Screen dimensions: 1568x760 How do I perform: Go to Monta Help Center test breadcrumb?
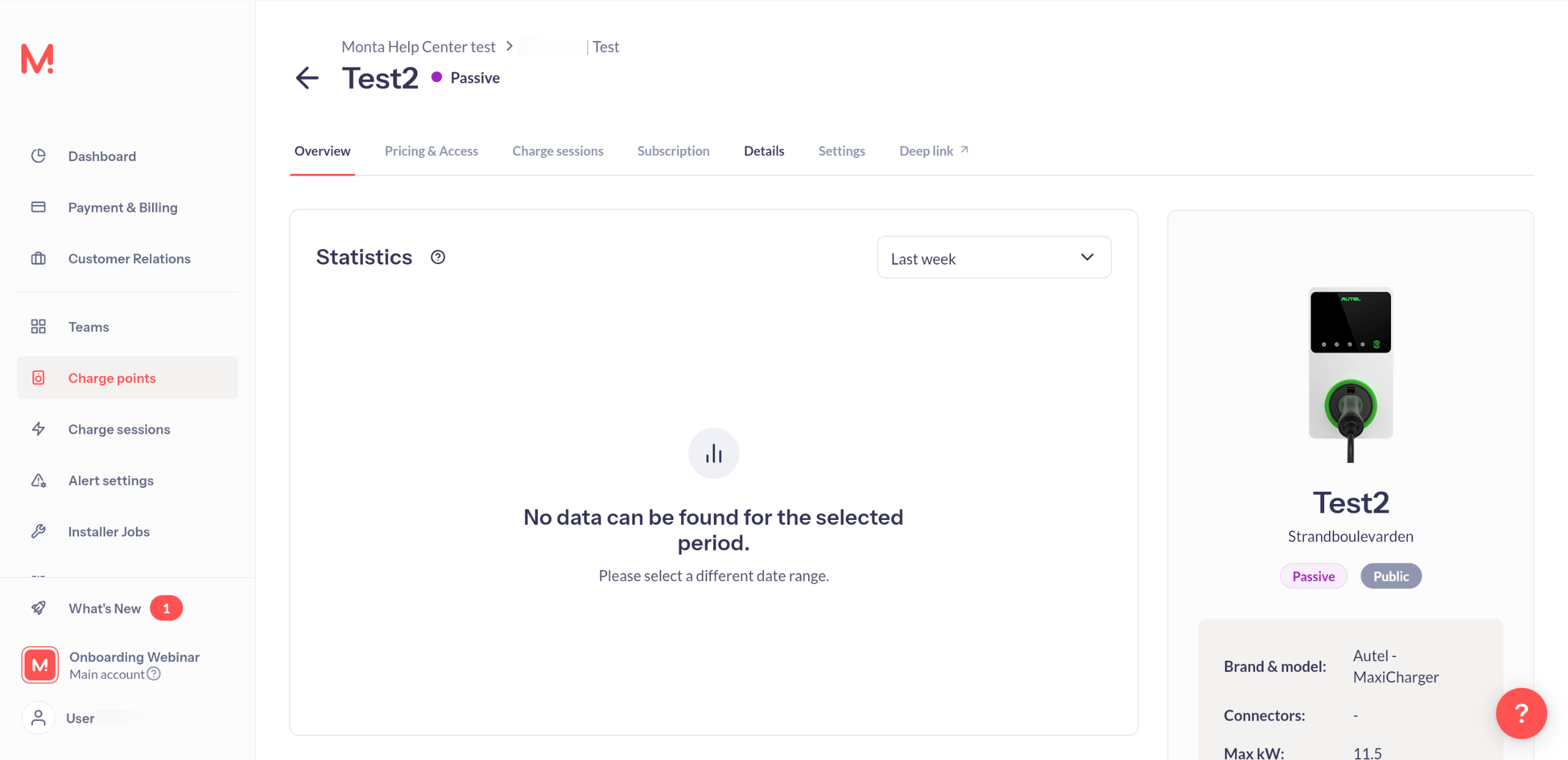pos(418,47)
